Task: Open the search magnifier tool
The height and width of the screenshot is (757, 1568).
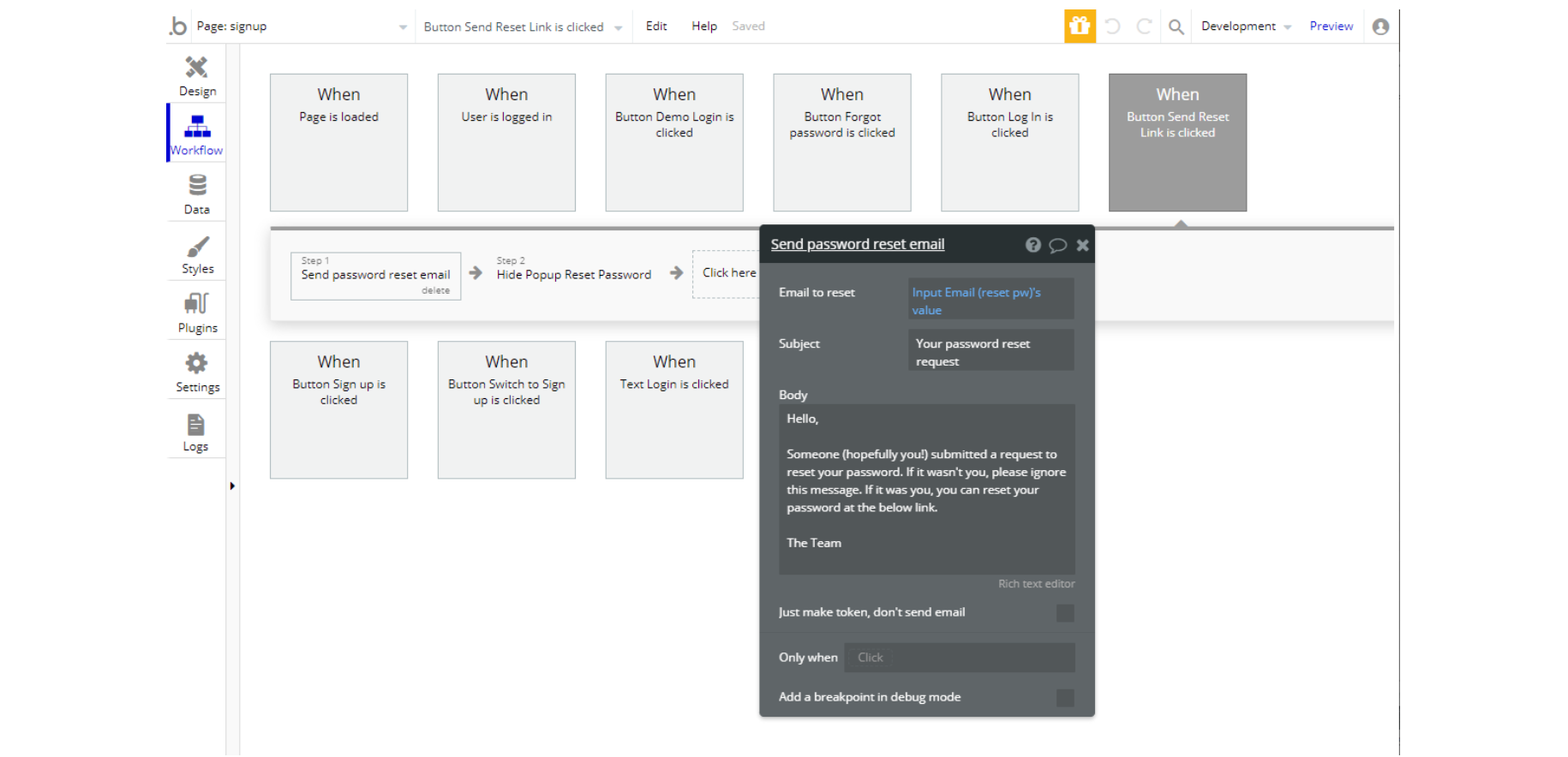Action: [1176, 27]
